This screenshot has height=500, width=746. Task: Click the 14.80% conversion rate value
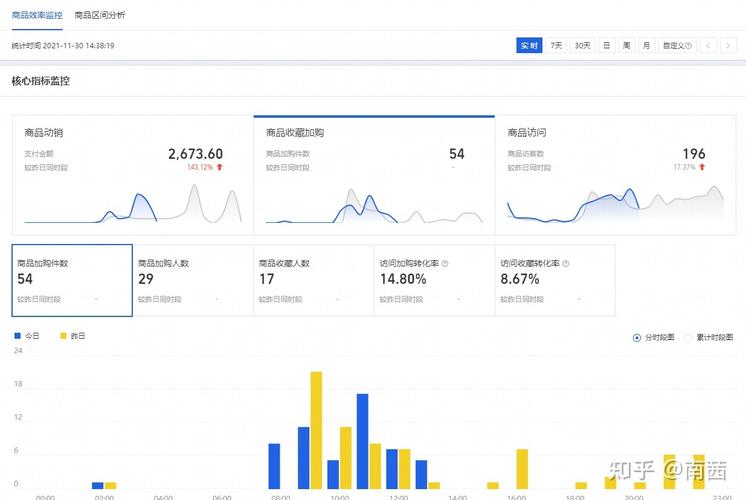[403, 279]
